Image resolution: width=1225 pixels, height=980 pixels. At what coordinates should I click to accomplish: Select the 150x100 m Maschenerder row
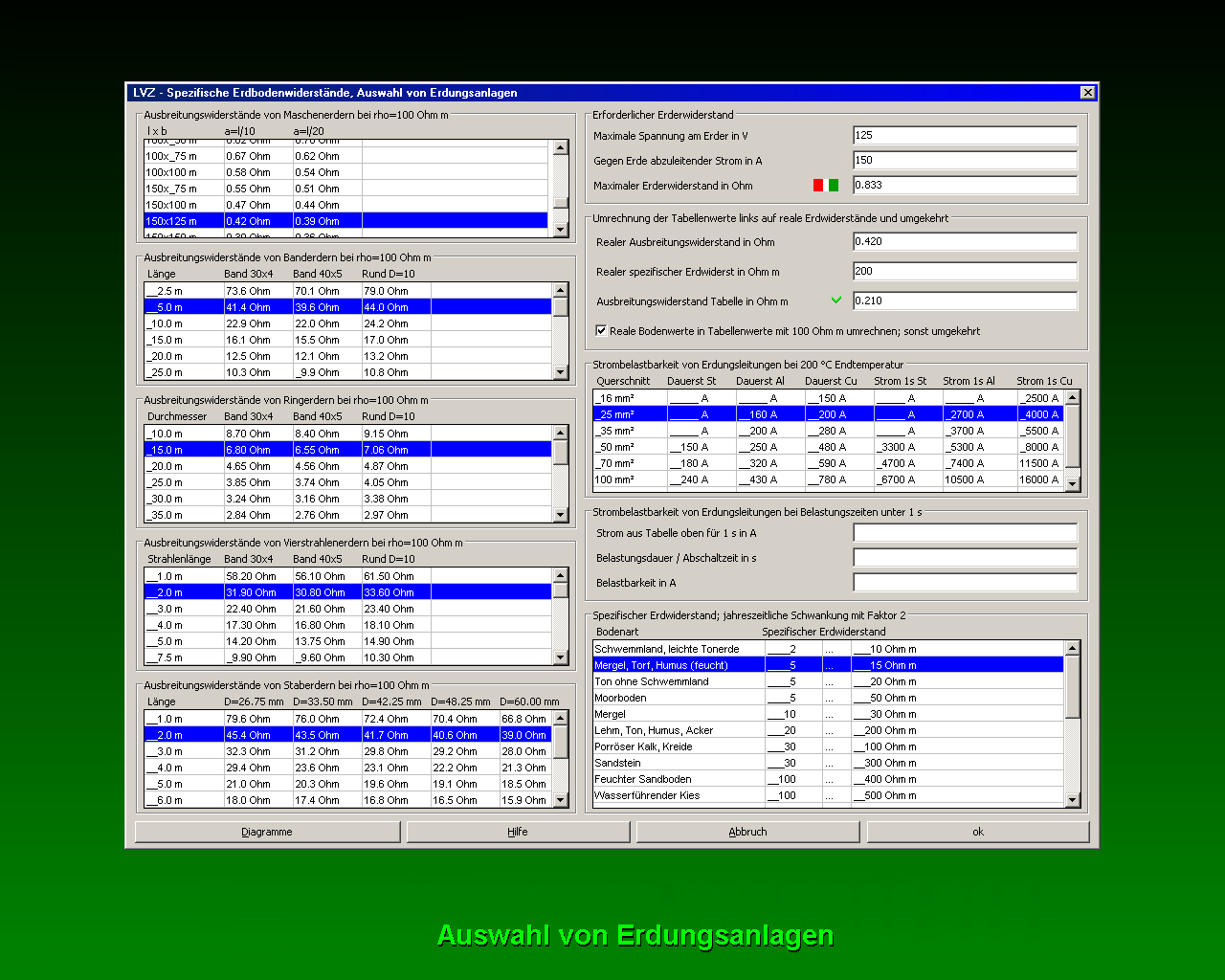click(347, 205)
